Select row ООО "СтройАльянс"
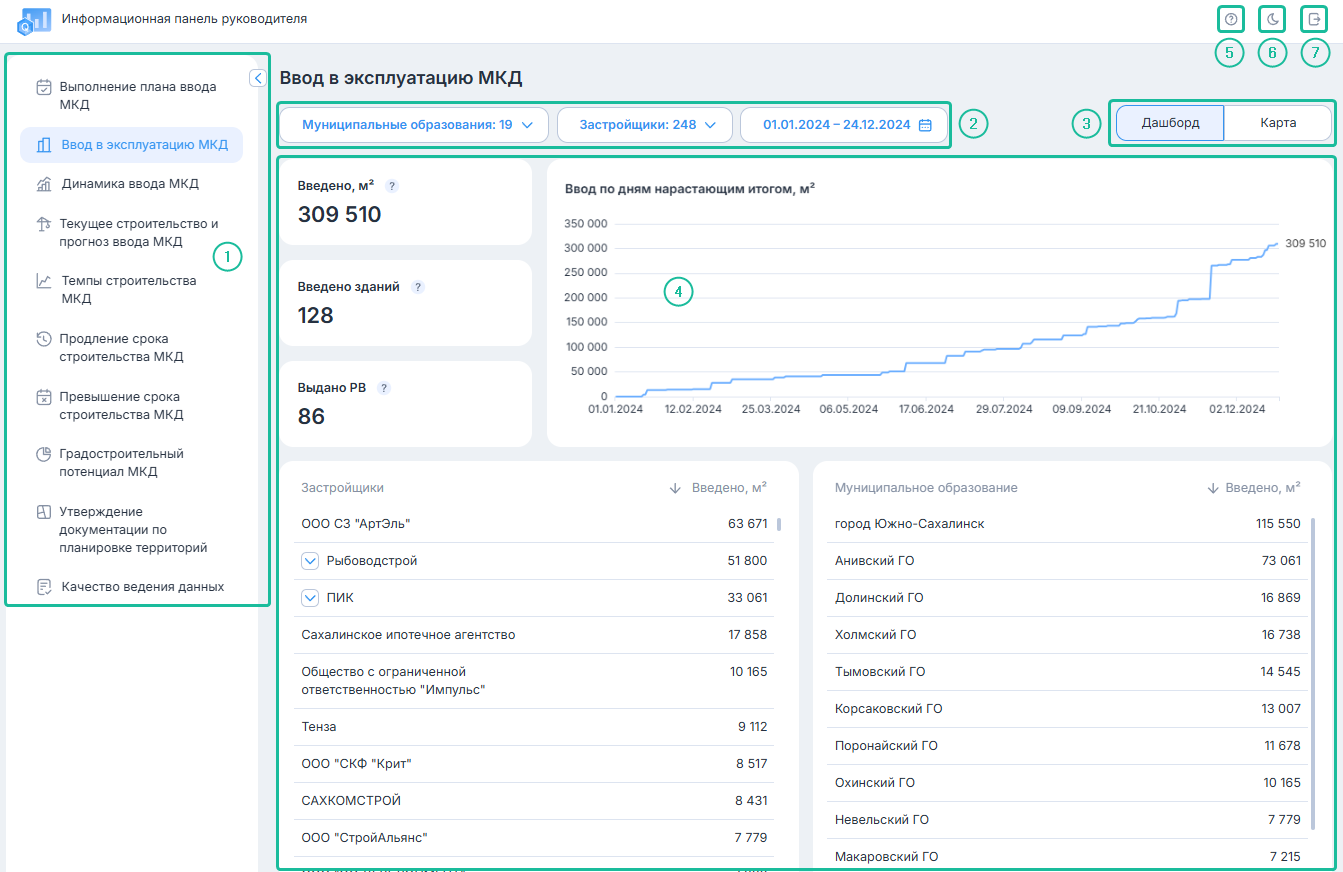Screen dimensions: 1343x872 coord(534,838)
